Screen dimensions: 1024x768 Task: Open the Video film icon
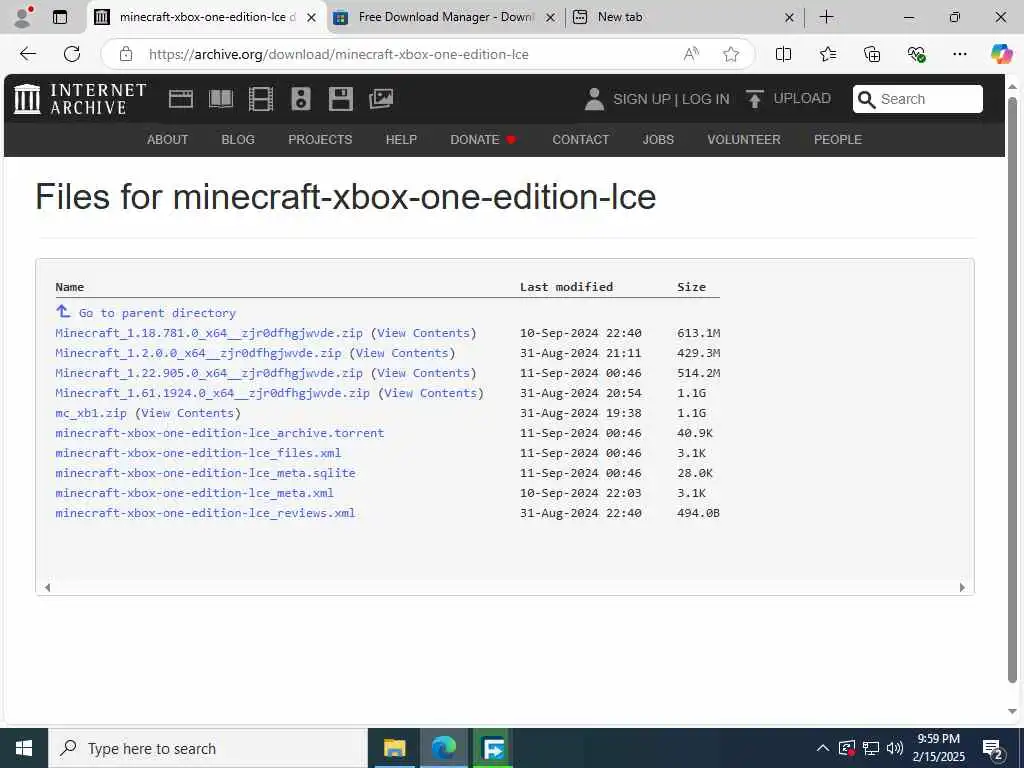(261, 99)
